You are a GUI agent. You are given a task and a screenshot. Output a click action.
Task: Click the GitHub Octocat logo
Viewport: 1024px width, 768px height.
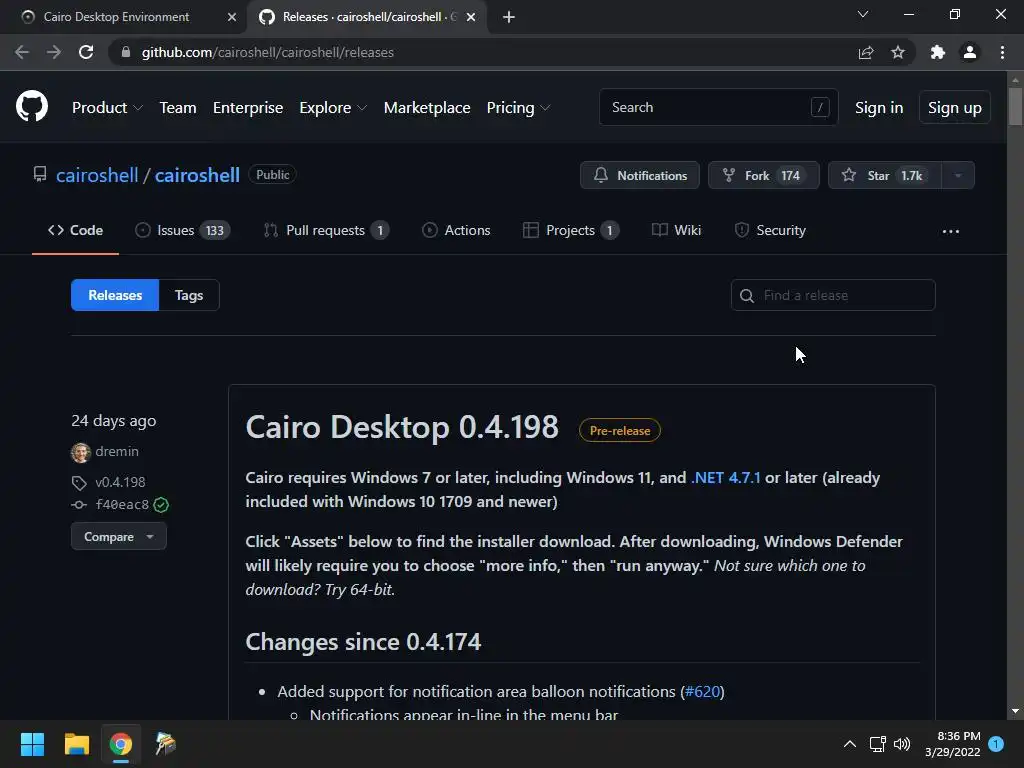coord(32,106)
